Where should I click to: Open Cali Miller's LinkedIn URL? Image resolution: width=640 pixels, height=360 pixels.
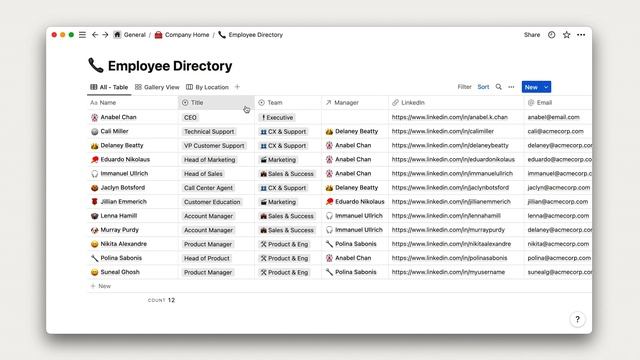coord(443,131)
